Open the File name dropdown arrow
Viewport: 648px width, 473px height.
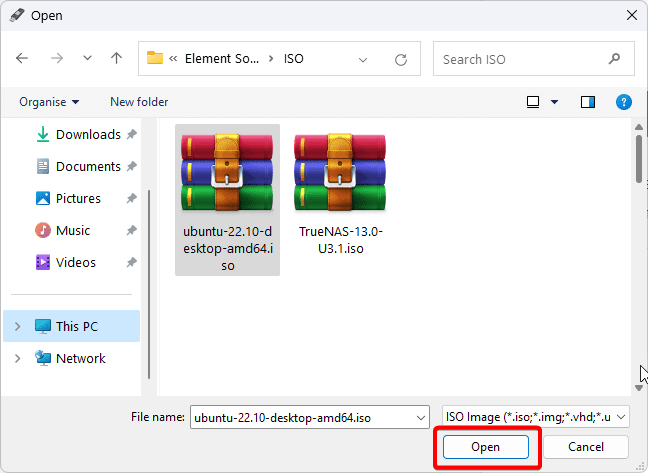pos(421,418)
